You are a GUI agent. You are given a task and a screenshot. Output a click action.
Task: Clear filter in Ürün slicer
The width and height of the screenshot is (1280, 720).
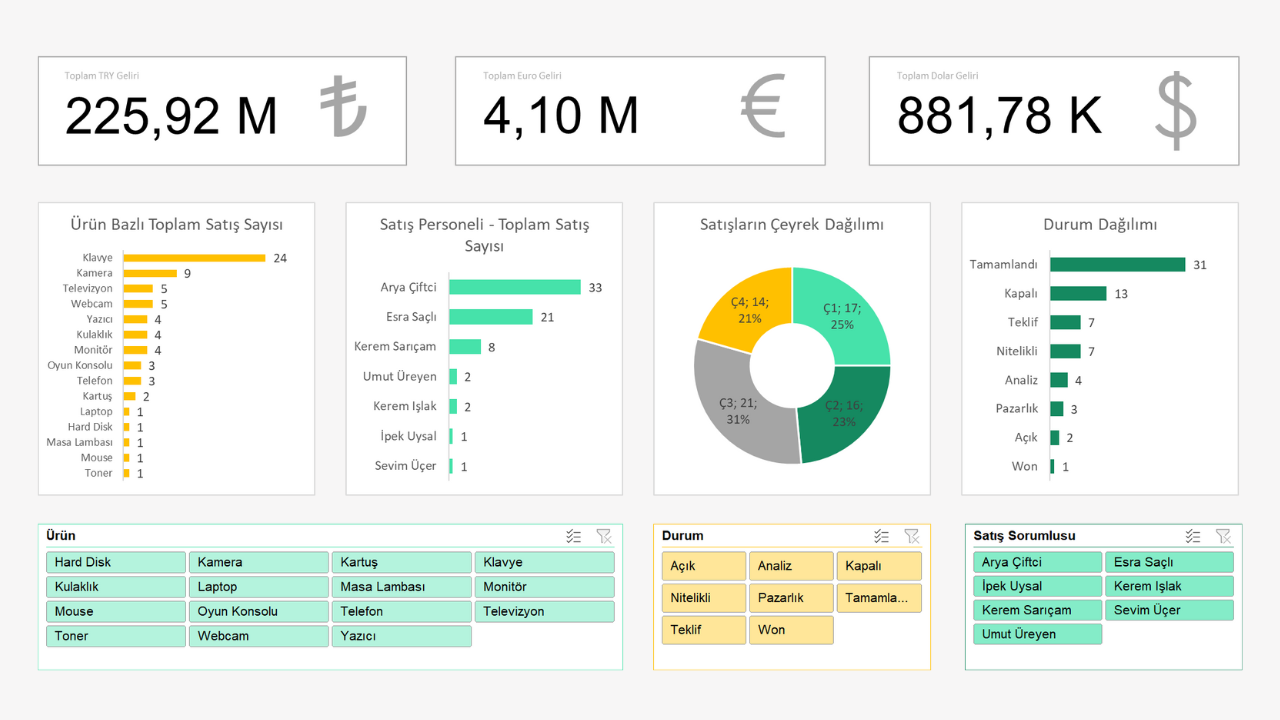click(x=604, y=536)
